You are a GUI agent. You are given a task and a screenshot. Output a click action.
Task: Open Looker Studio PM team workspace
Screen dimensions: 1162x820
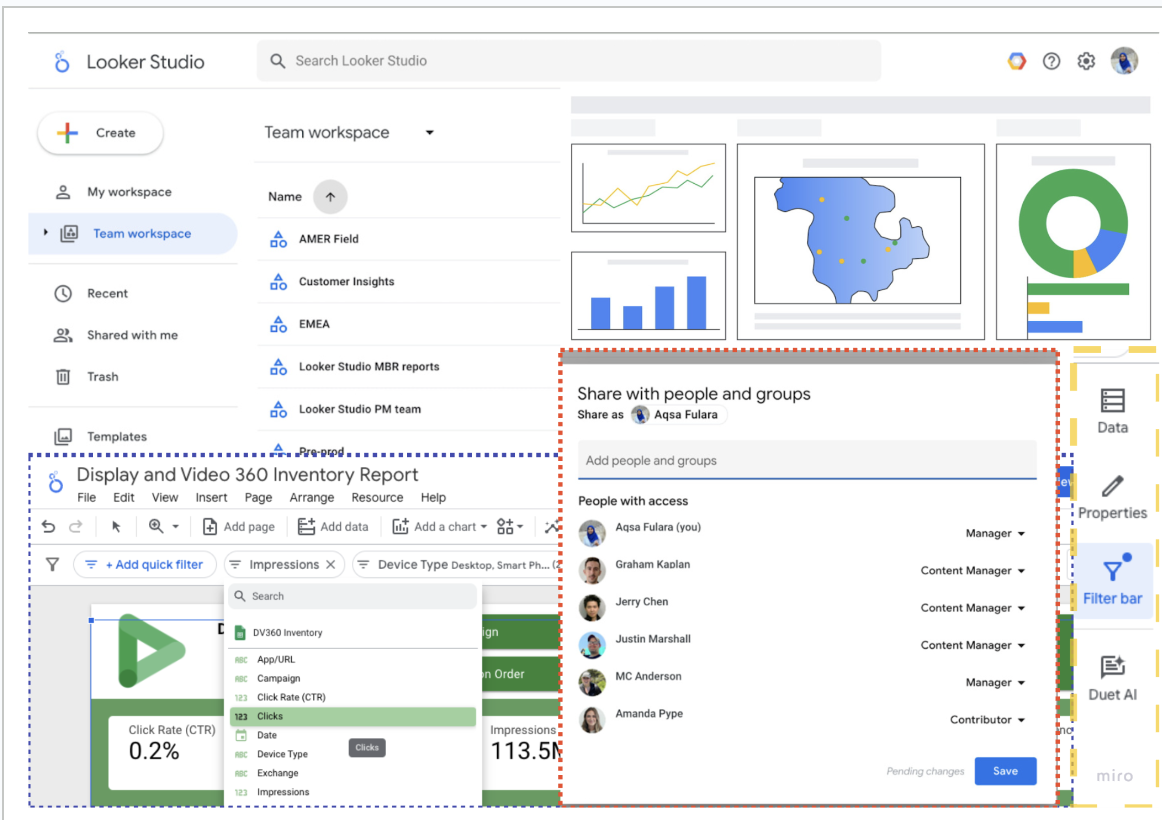359,410
